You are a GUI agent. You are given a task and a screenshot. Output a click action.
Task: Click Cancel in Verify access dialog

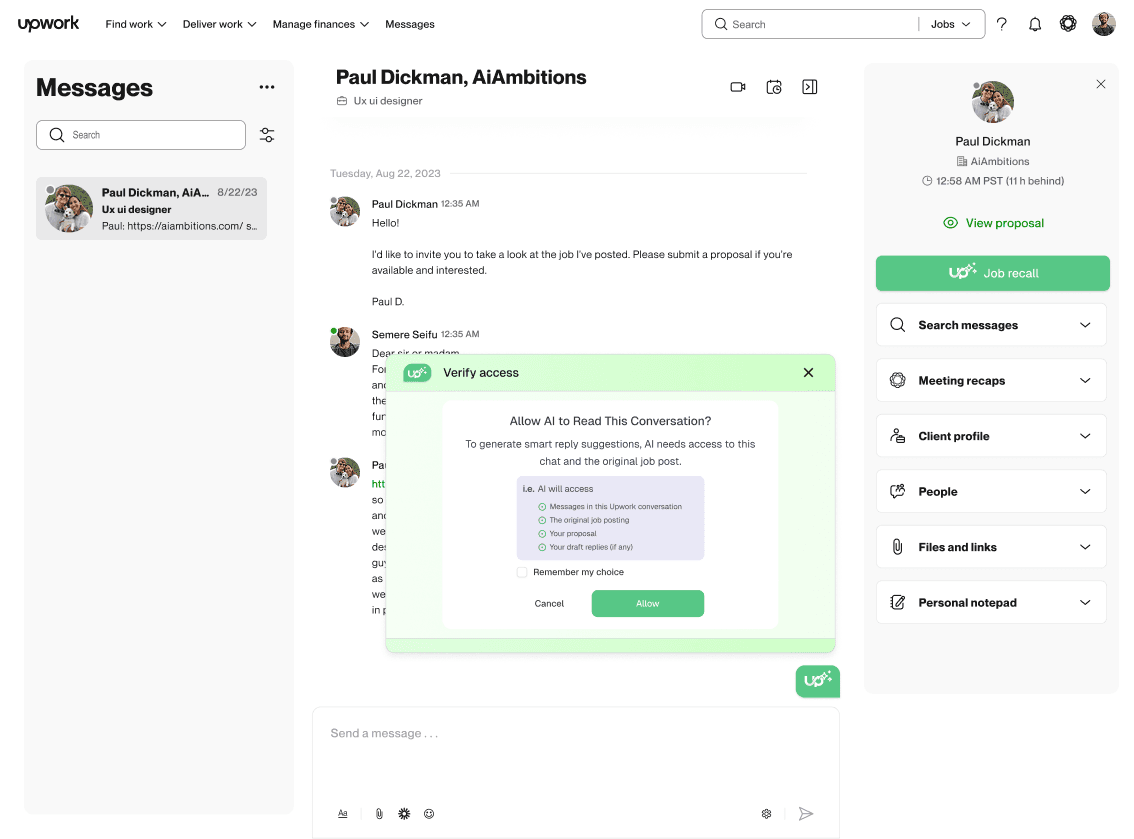(549, 603)
